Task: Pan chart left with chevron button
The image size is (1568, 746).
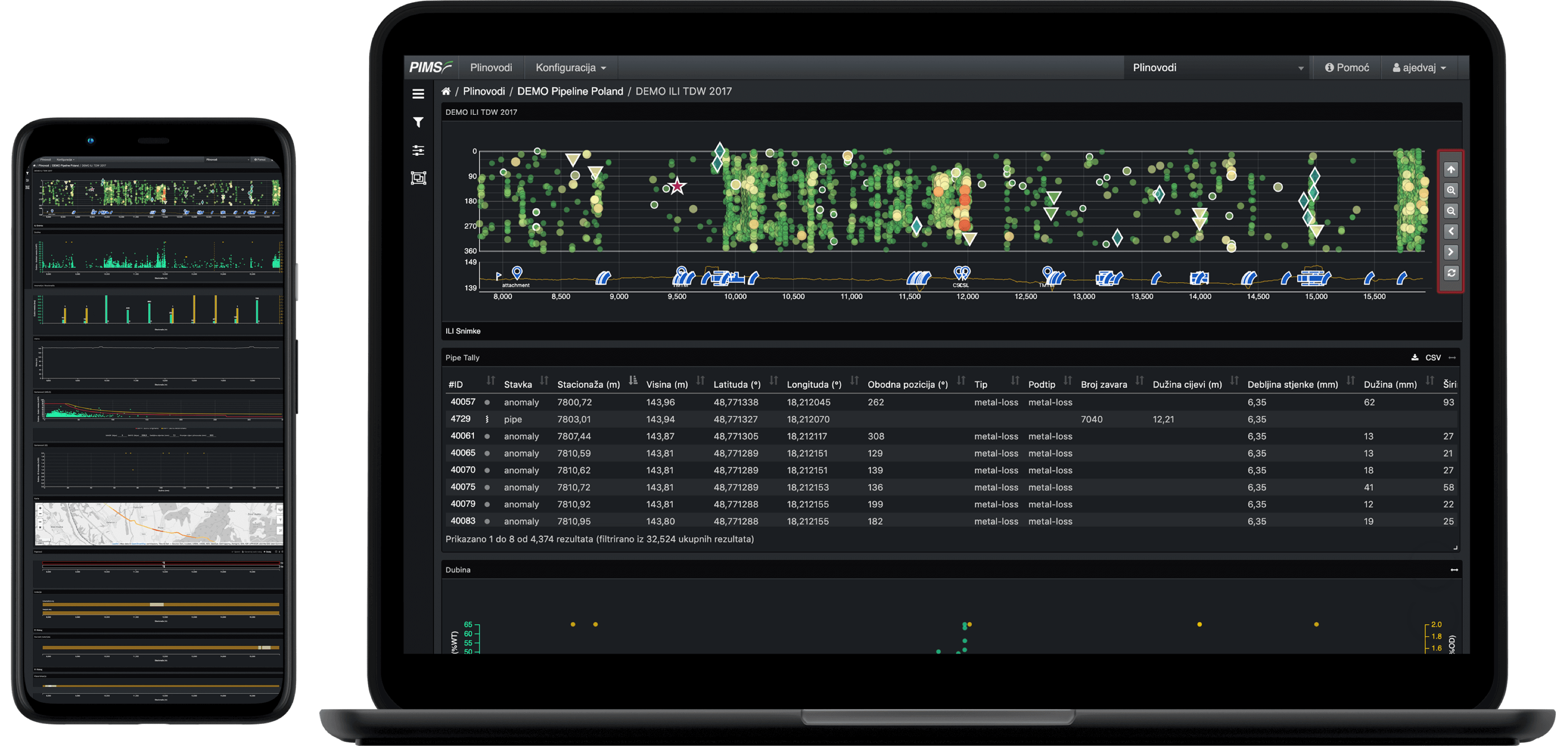Action: (x=1451, y=231)
